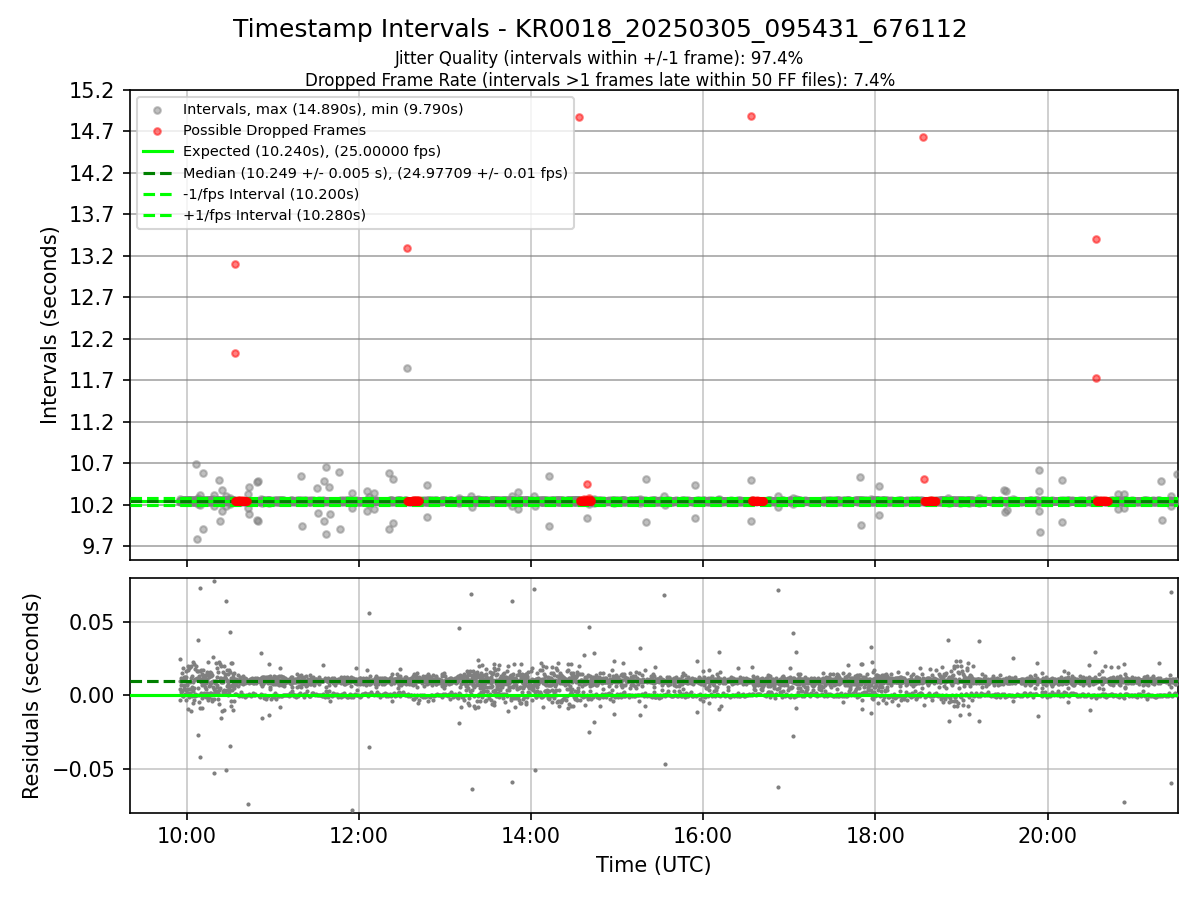Click y-axis tick label "15.2"
1200x900 pixels.
(93, 90)
